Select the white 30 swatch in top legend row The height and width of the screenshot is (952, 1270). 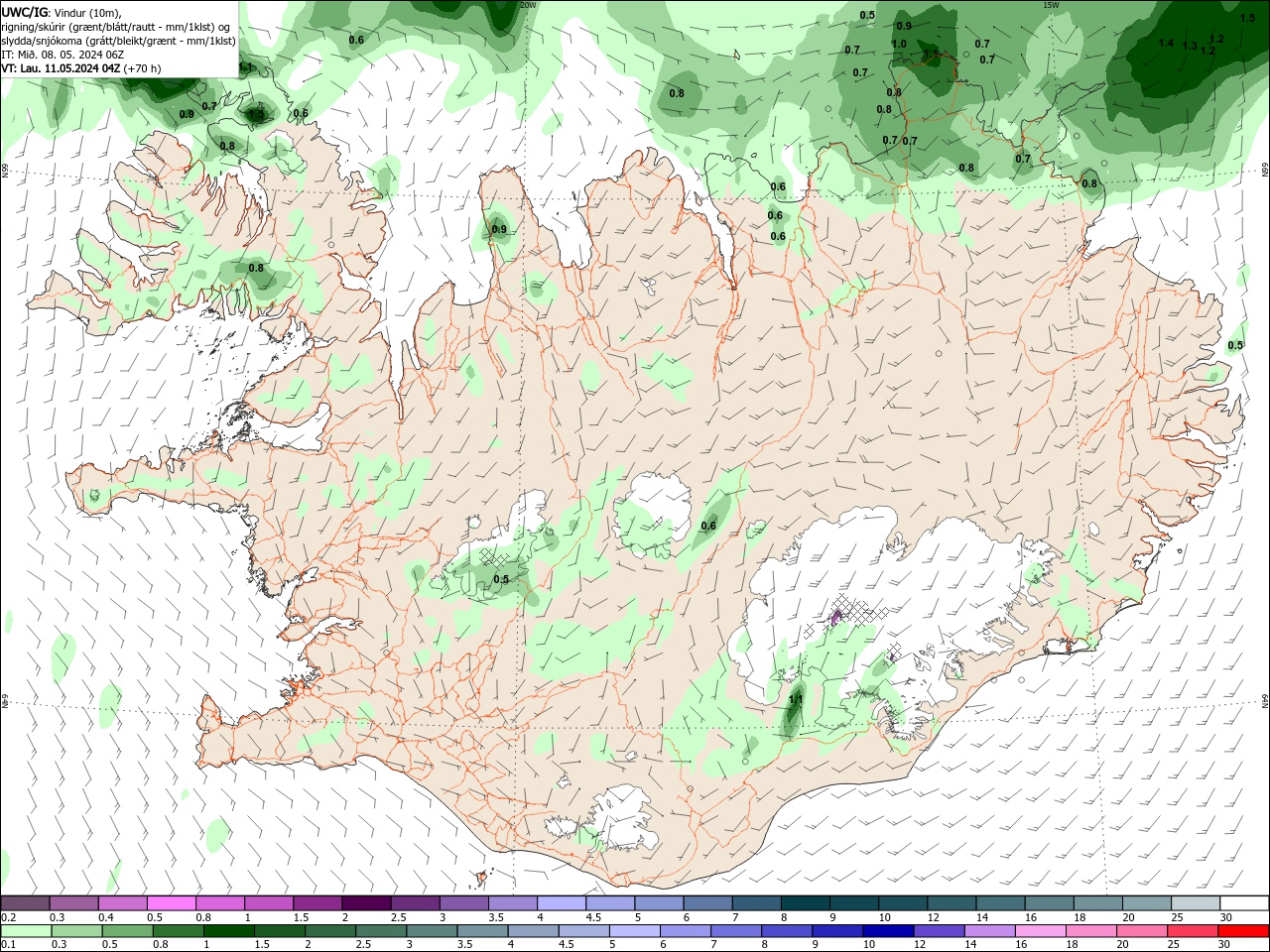click(x=1243, y=903)
